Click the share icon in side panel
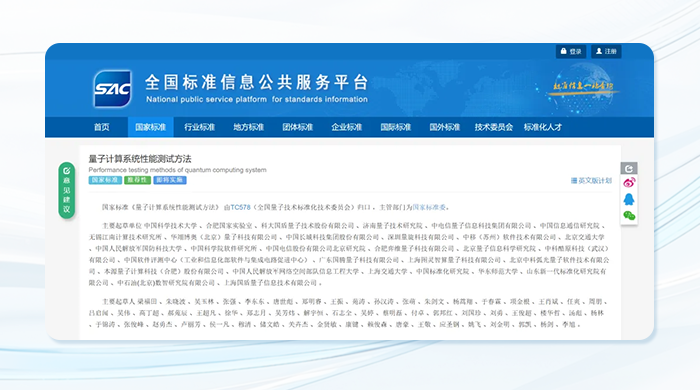The height and width of the screenshot is (390, 700). click(629, 168)
